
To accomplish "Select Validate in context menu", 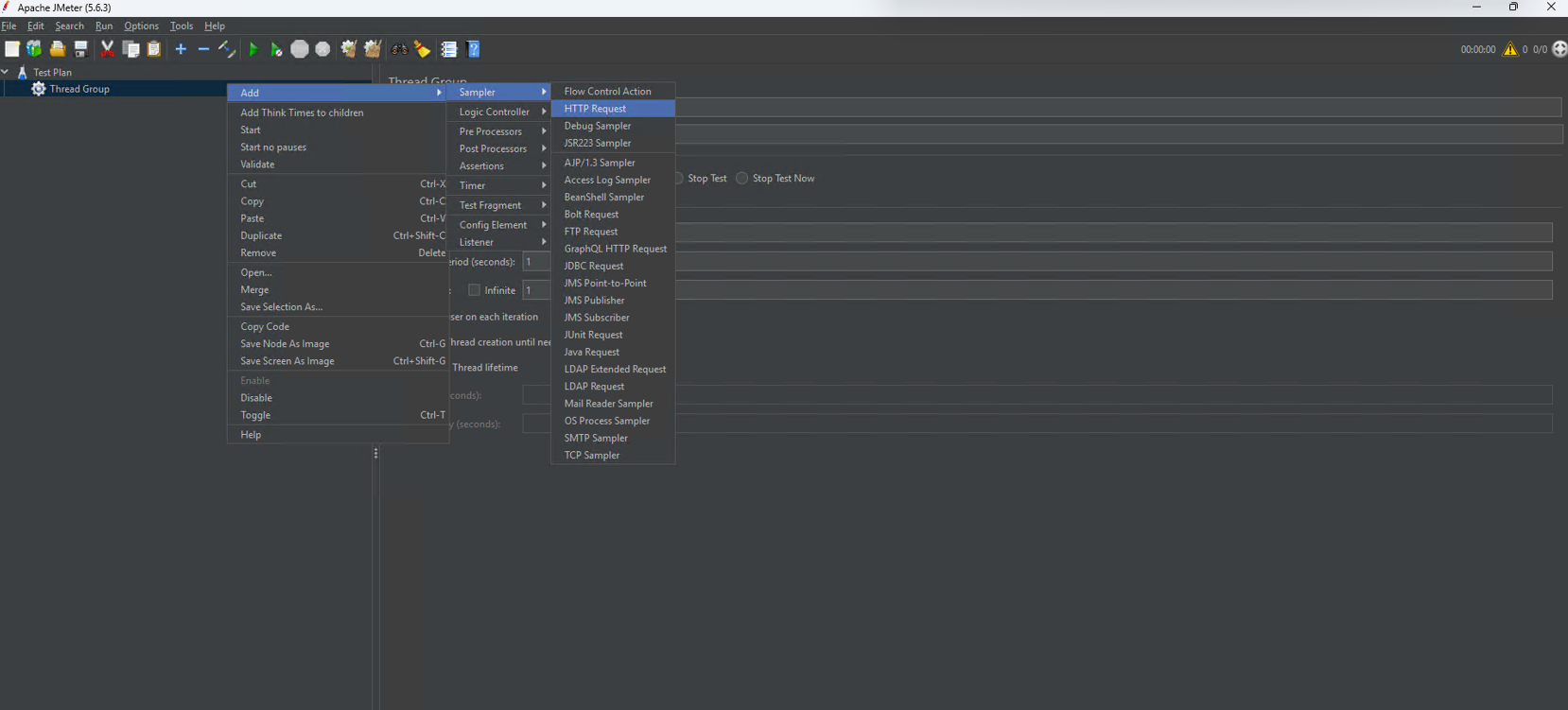I will pos(338,165).
